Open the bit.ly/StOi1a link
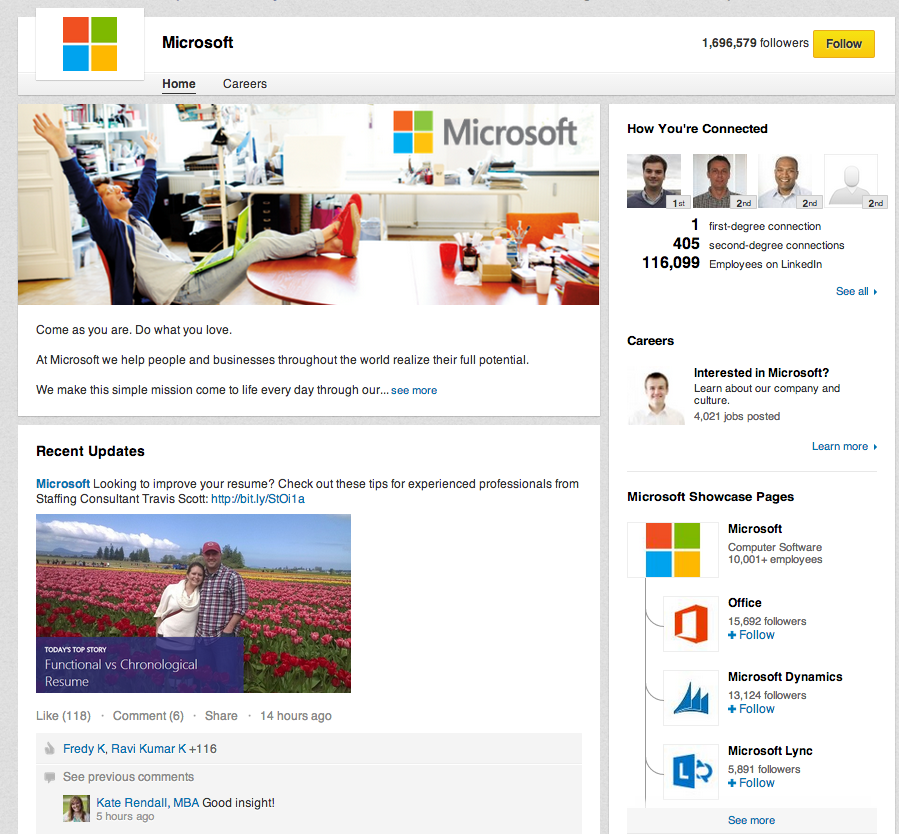The height and width of the screenshot is (834, 899). pos(258,499)
